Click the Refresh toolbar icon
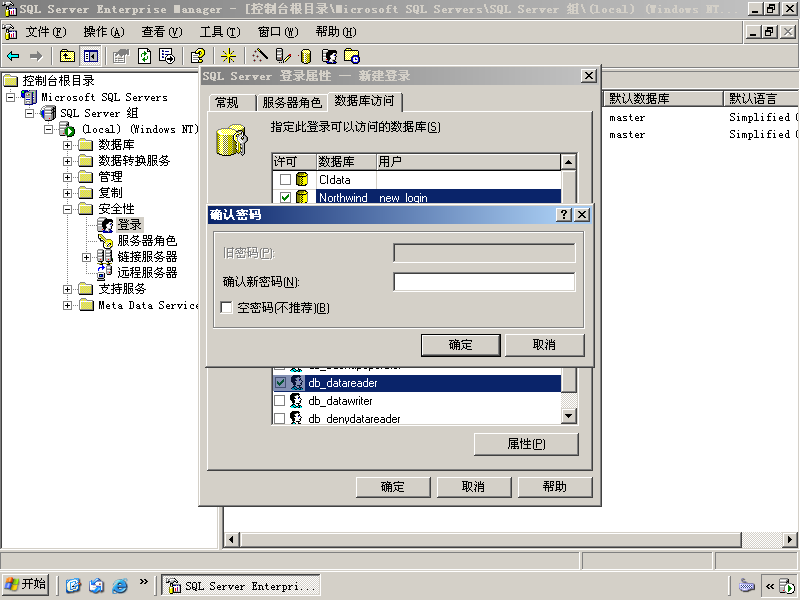 pos(144,56)
